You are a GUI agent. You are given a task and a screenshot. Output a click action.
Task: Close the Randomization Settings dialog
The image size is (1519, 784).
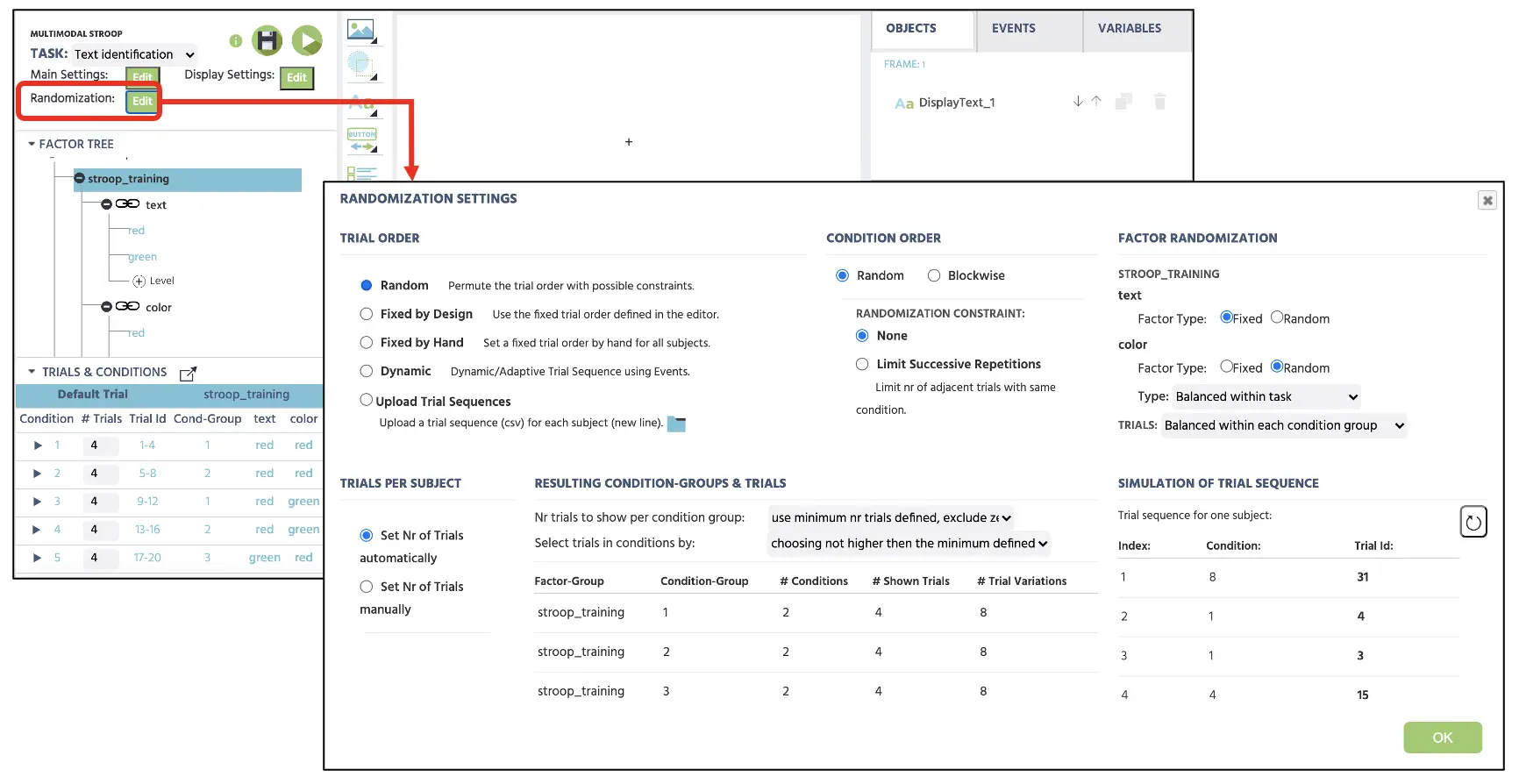pos(1487,200)
